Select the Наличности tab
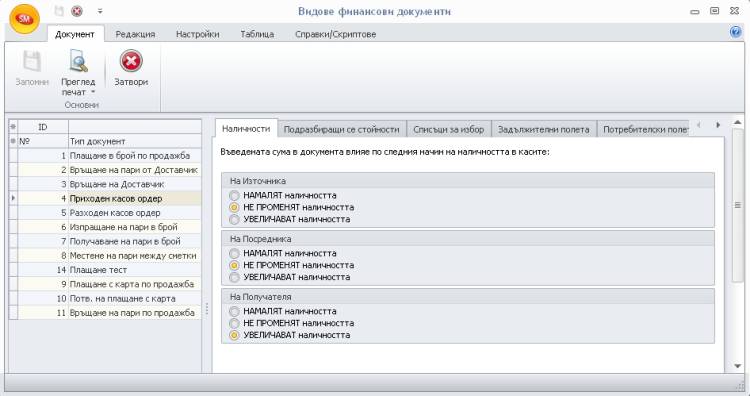750x396 pixels. coord(246,129)
